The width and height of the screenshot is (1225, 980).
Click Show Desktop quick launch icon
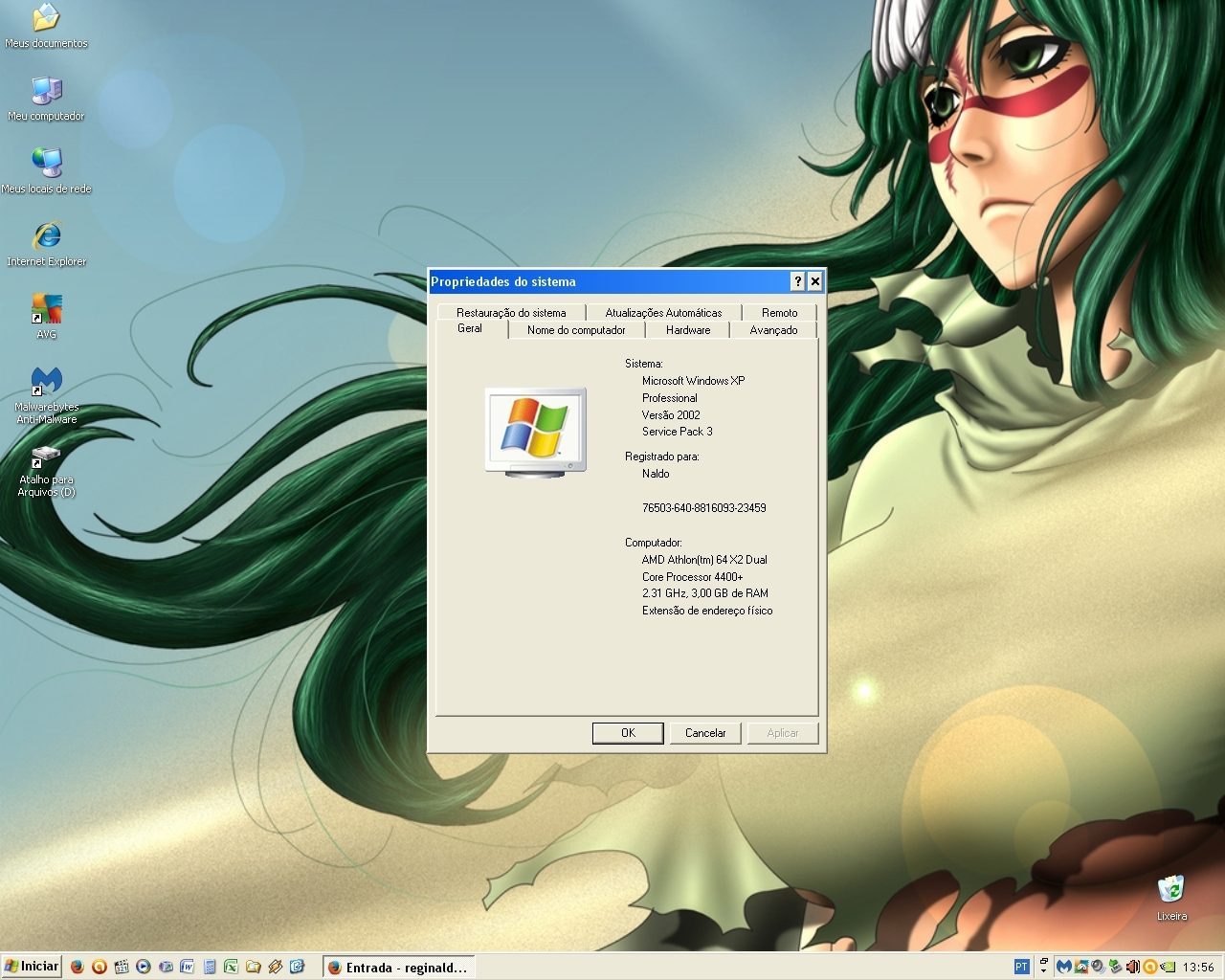pos(166,967)
